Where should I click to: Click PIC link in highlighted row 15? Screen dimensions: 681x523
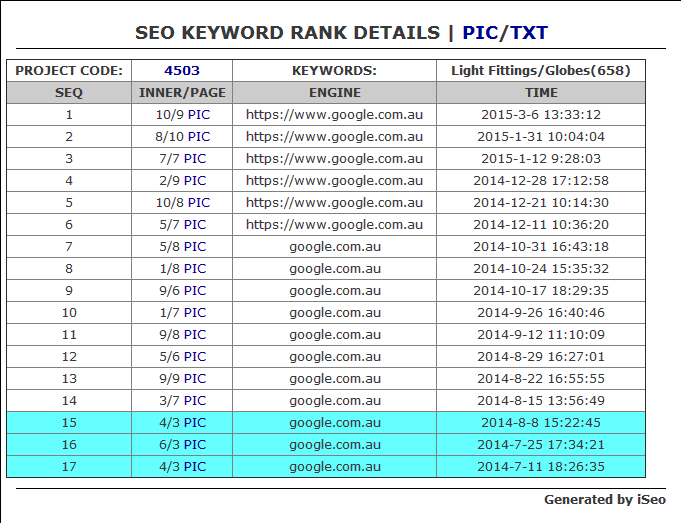coord(195,423)
